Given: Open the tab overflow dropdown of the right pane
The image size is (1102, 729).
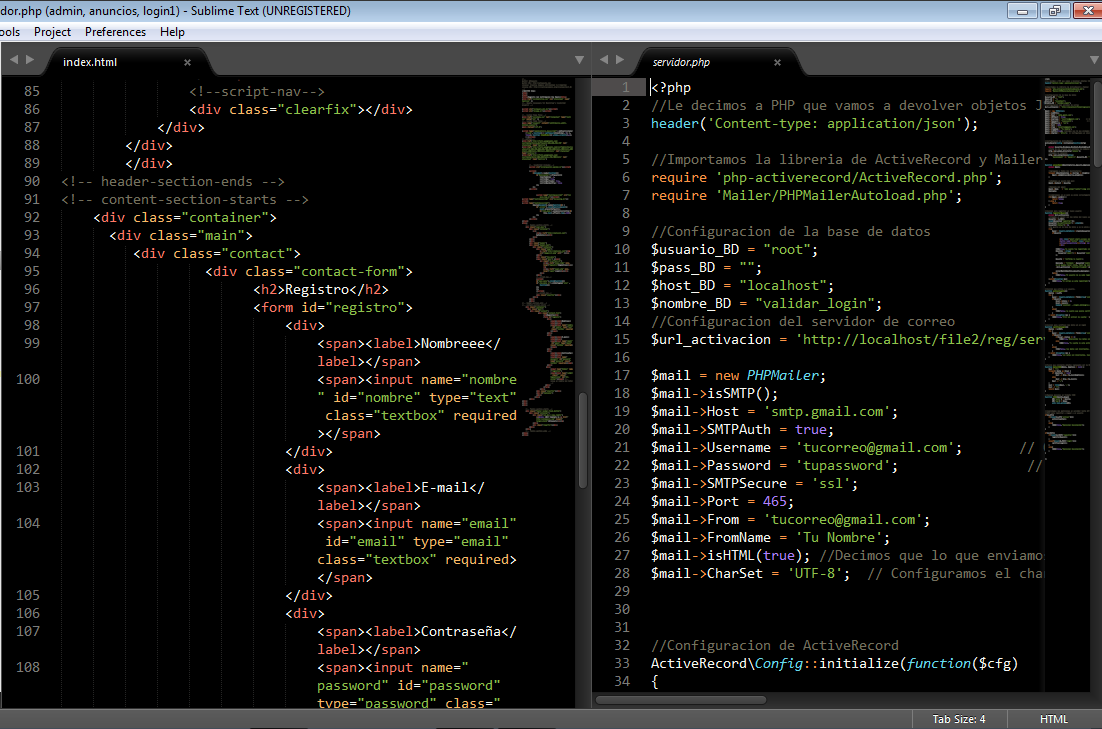Looking at the screenshot, I should pyautogui.click(x=1093, y=60).
